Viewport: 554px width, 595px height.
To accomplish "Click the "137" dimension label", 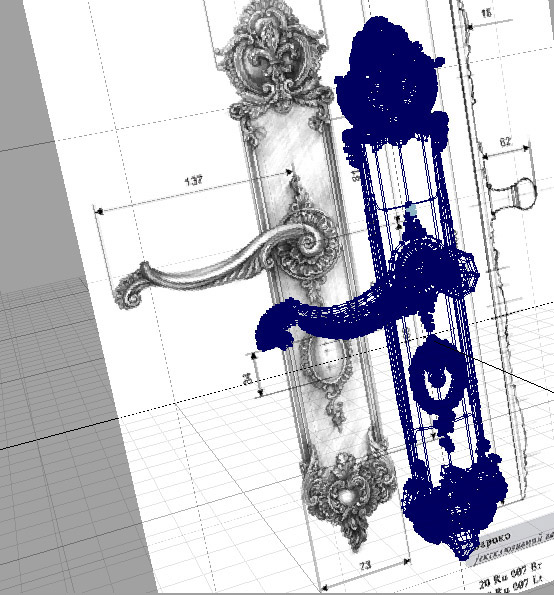I will click(194, 181).
